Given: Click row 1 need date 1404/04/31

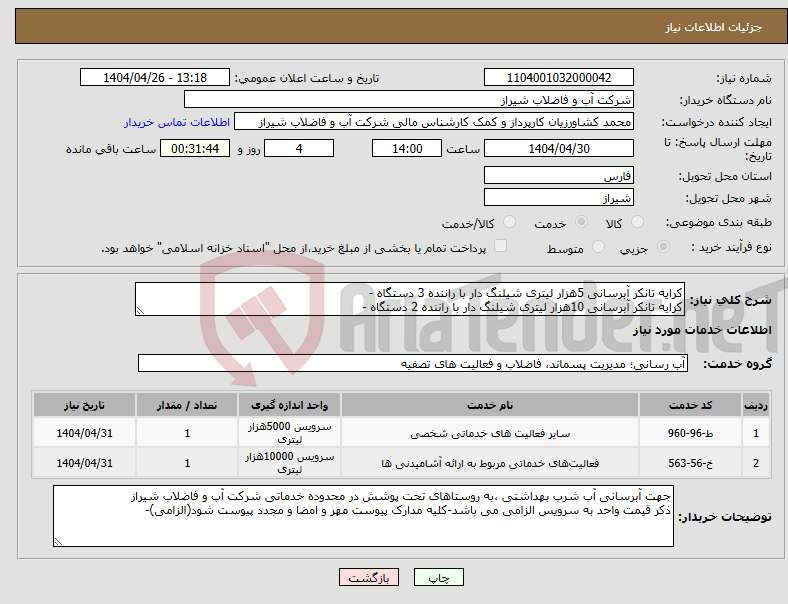Looking at the screenshot, I should tap(84, 433).
